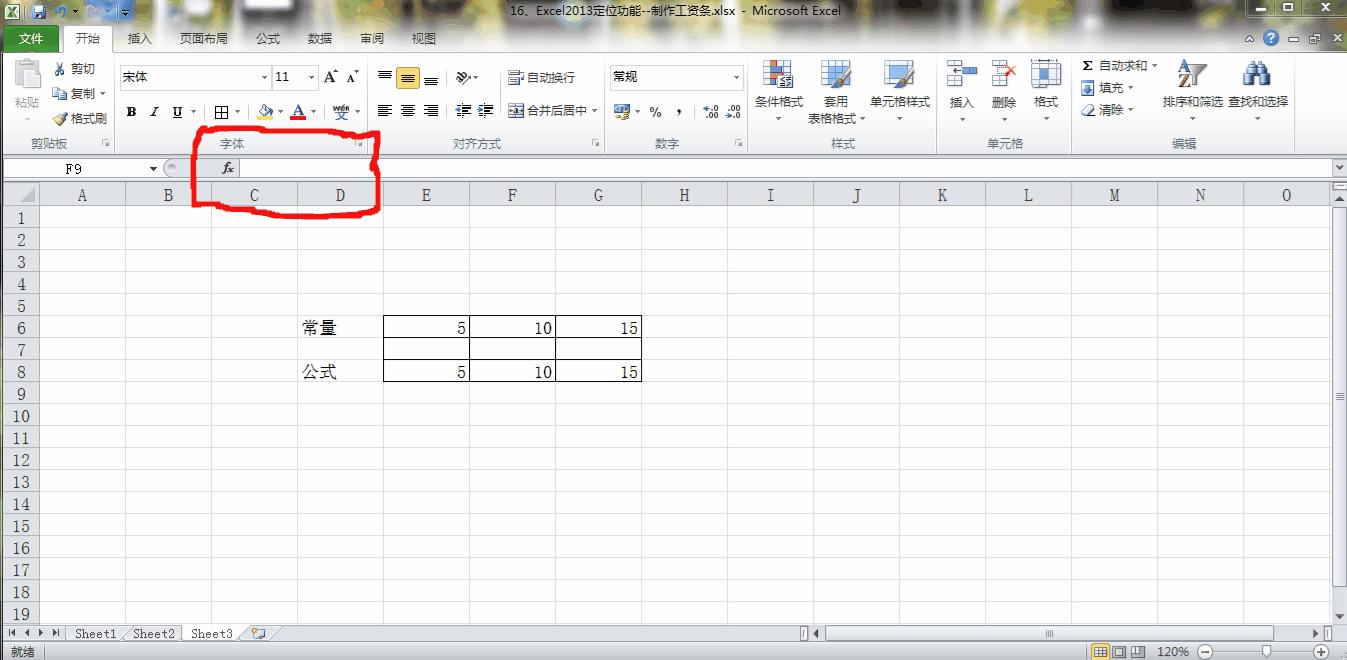Viewport: 1347px width, 660px height.
Task: Decrease cell indent
Action: pyautogui.click(x=463, y=111)
